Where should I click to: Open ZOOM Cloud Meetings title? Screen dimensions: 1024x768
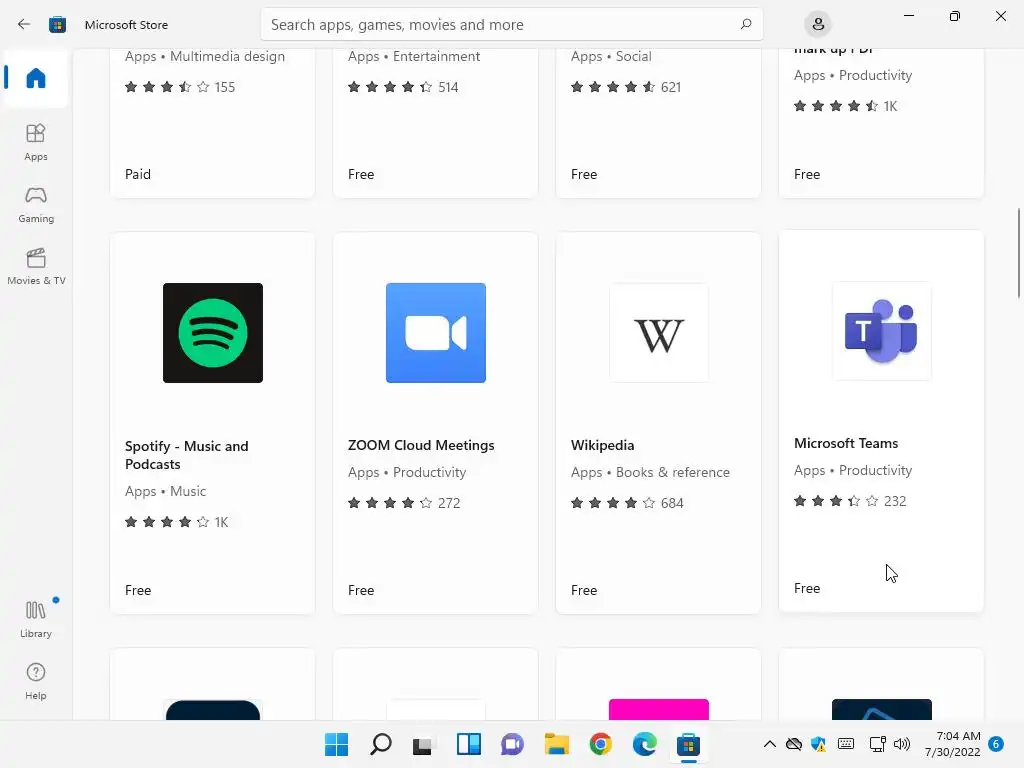coord(421,445)
